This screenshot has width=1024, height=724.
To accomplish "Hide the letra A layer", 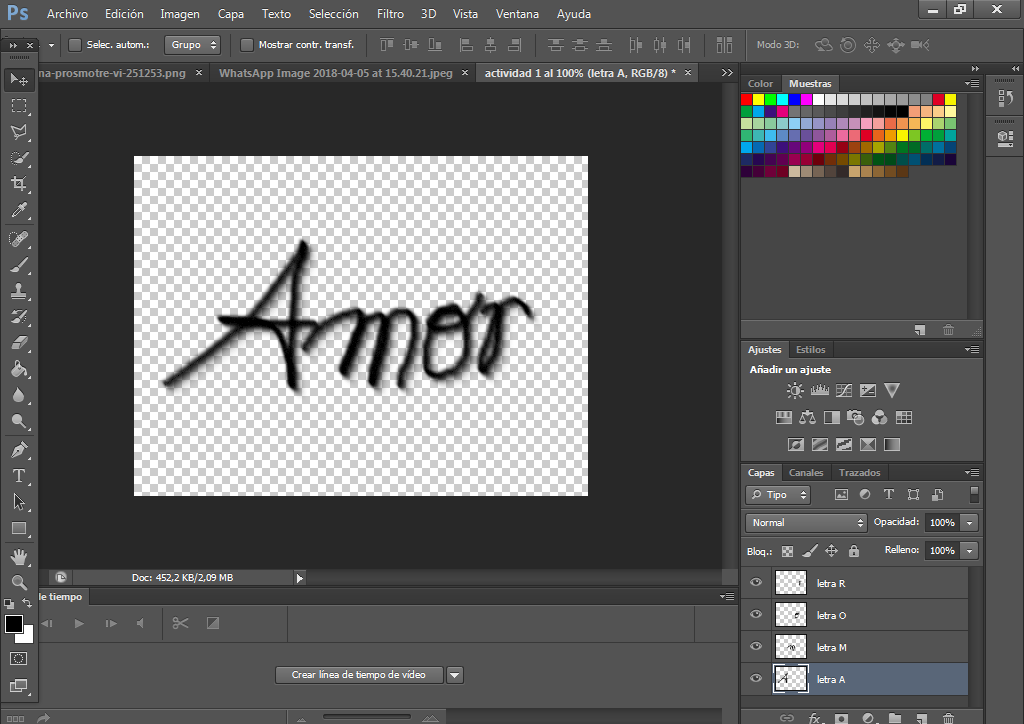I will tap(756, 678).
